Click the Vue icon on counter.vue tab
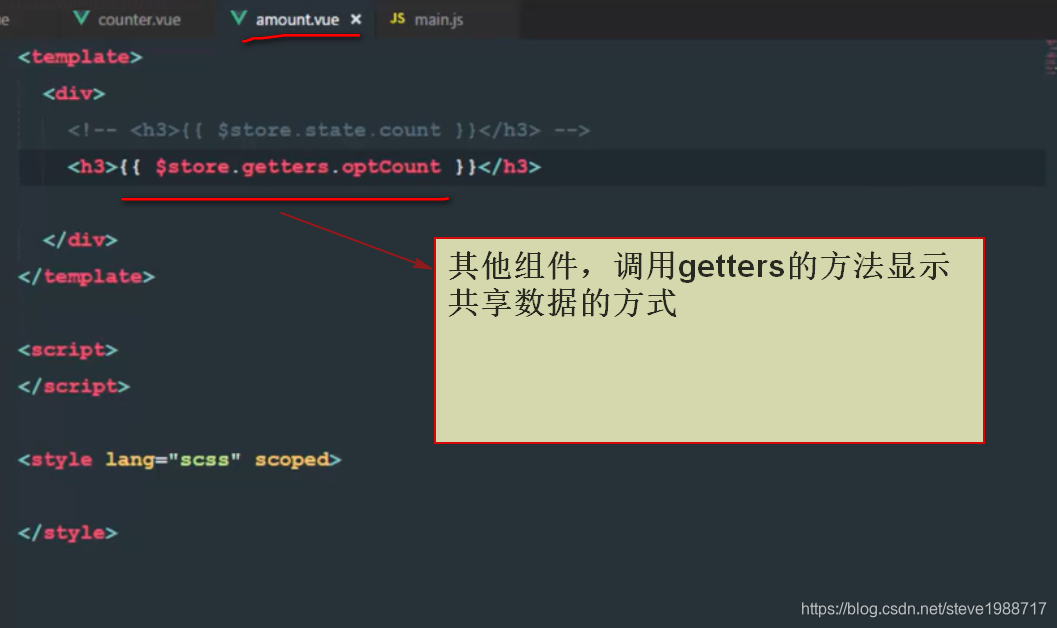This screenshot has width=1057, height=628. click(82, 18)
